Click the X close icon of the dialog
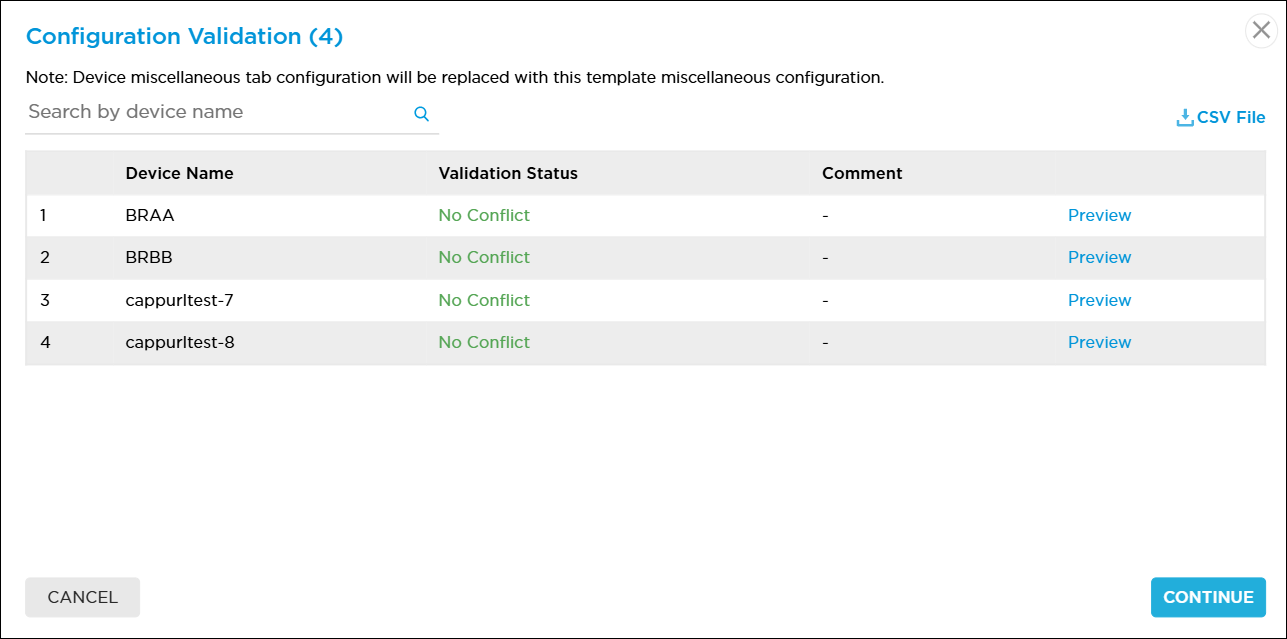 click(1260, 30)
